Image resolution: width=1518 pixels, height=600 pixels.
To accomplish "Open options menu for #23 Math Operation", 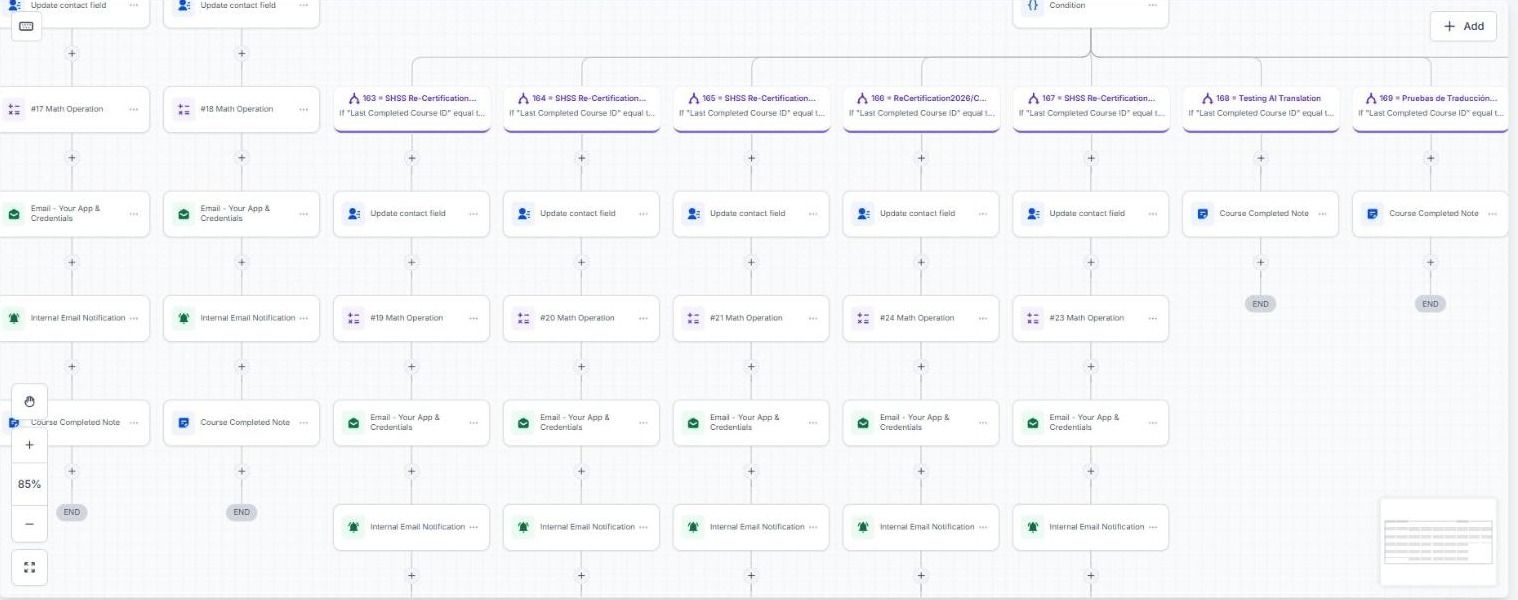I will (x=1152, y=318).
